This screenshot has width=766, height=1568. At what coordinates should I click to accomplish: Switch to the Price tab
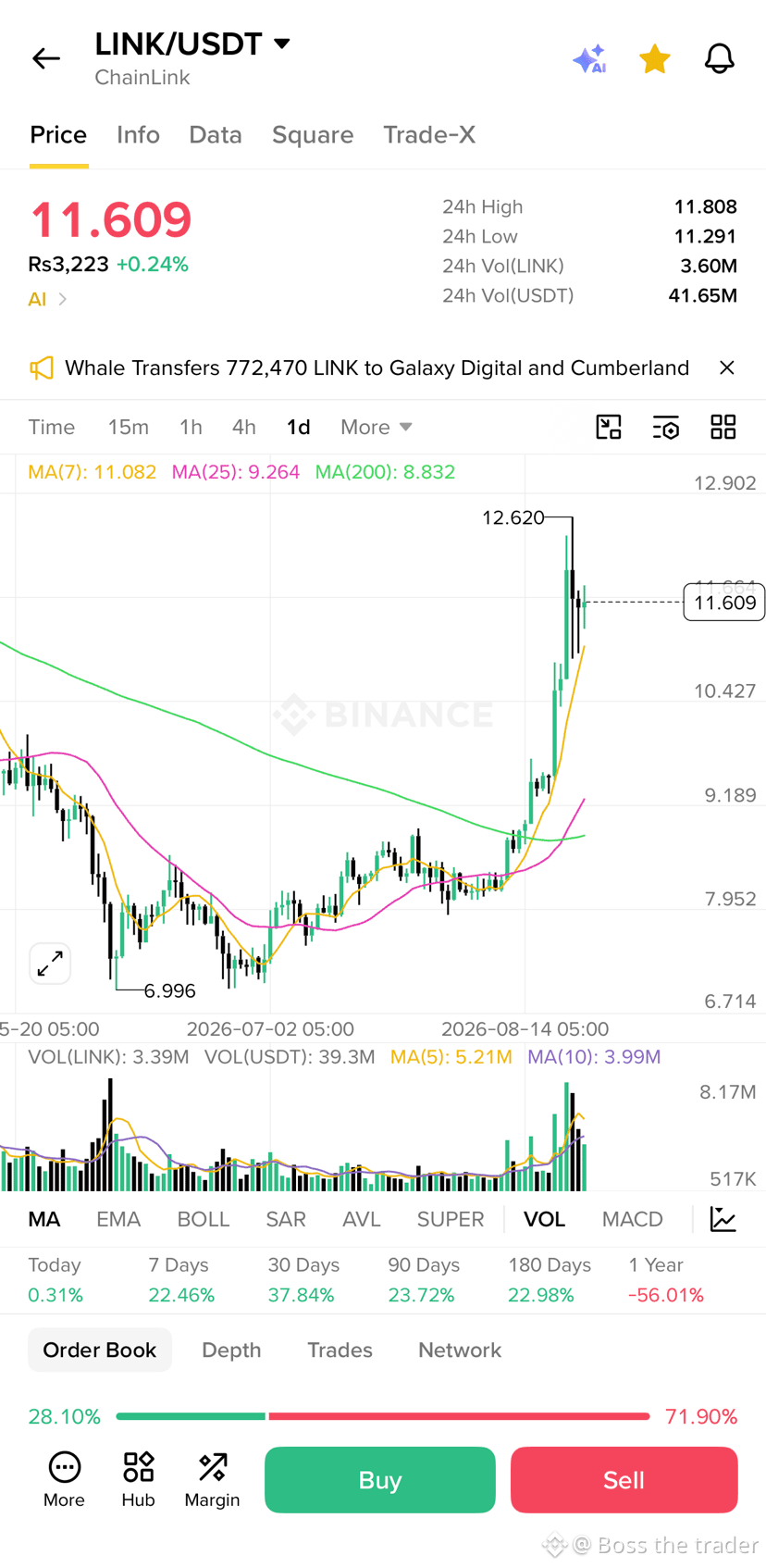pyautogui.click(x=58, y=135)
